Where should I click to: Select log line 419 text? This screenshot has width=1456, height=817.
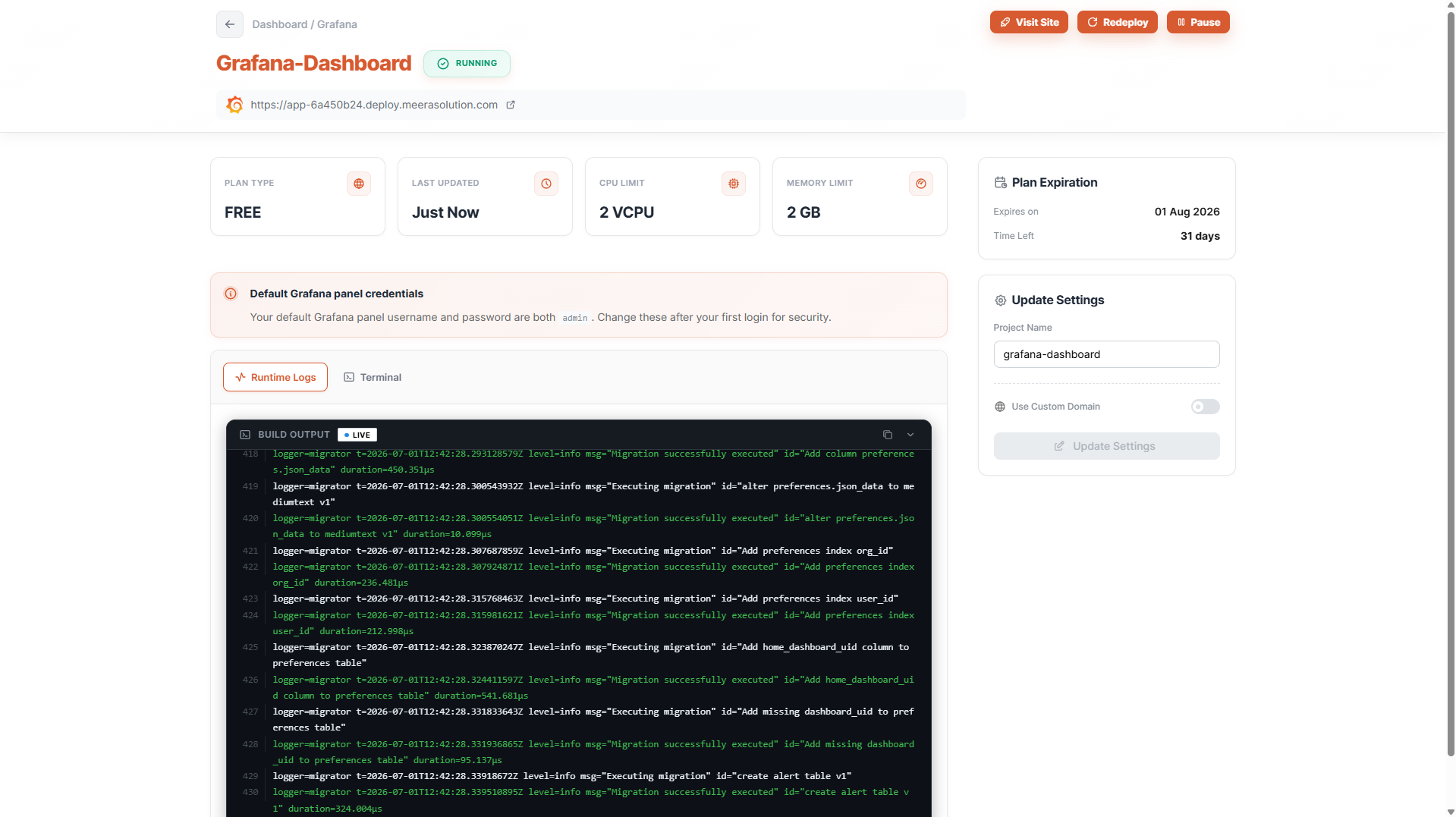(x=593, y=494)
